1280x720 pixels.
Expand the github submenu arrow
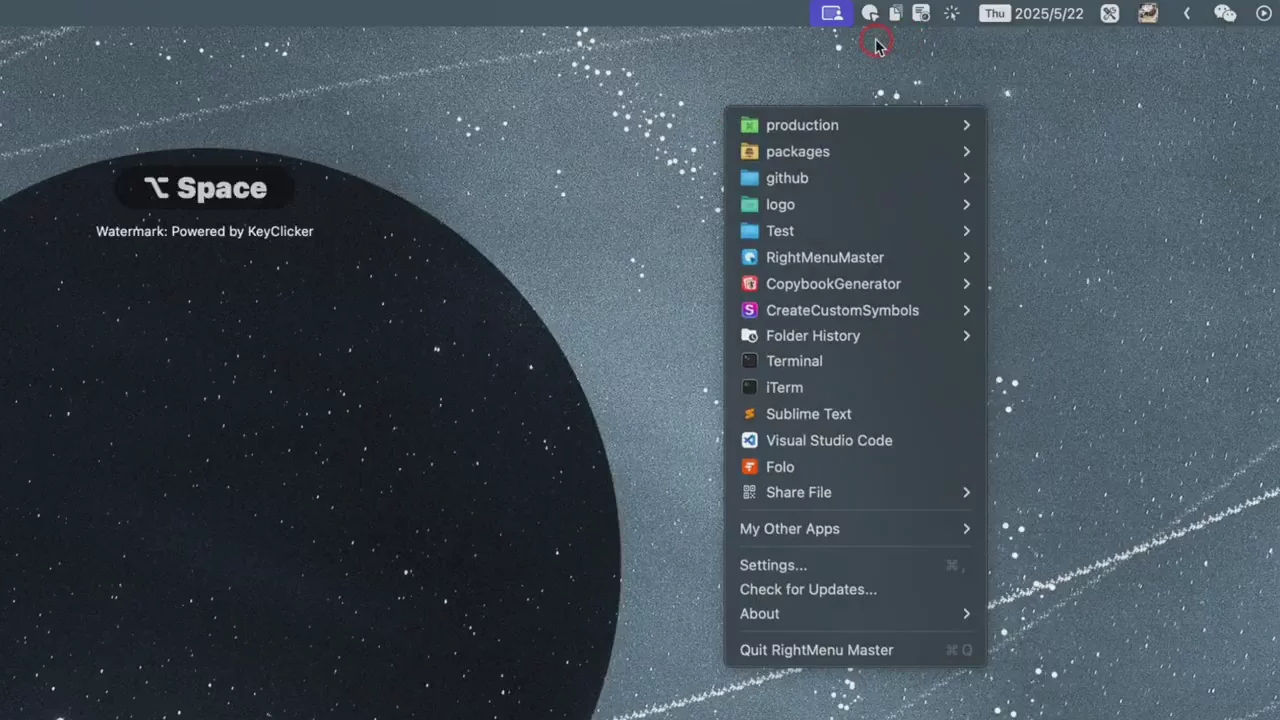966,178
